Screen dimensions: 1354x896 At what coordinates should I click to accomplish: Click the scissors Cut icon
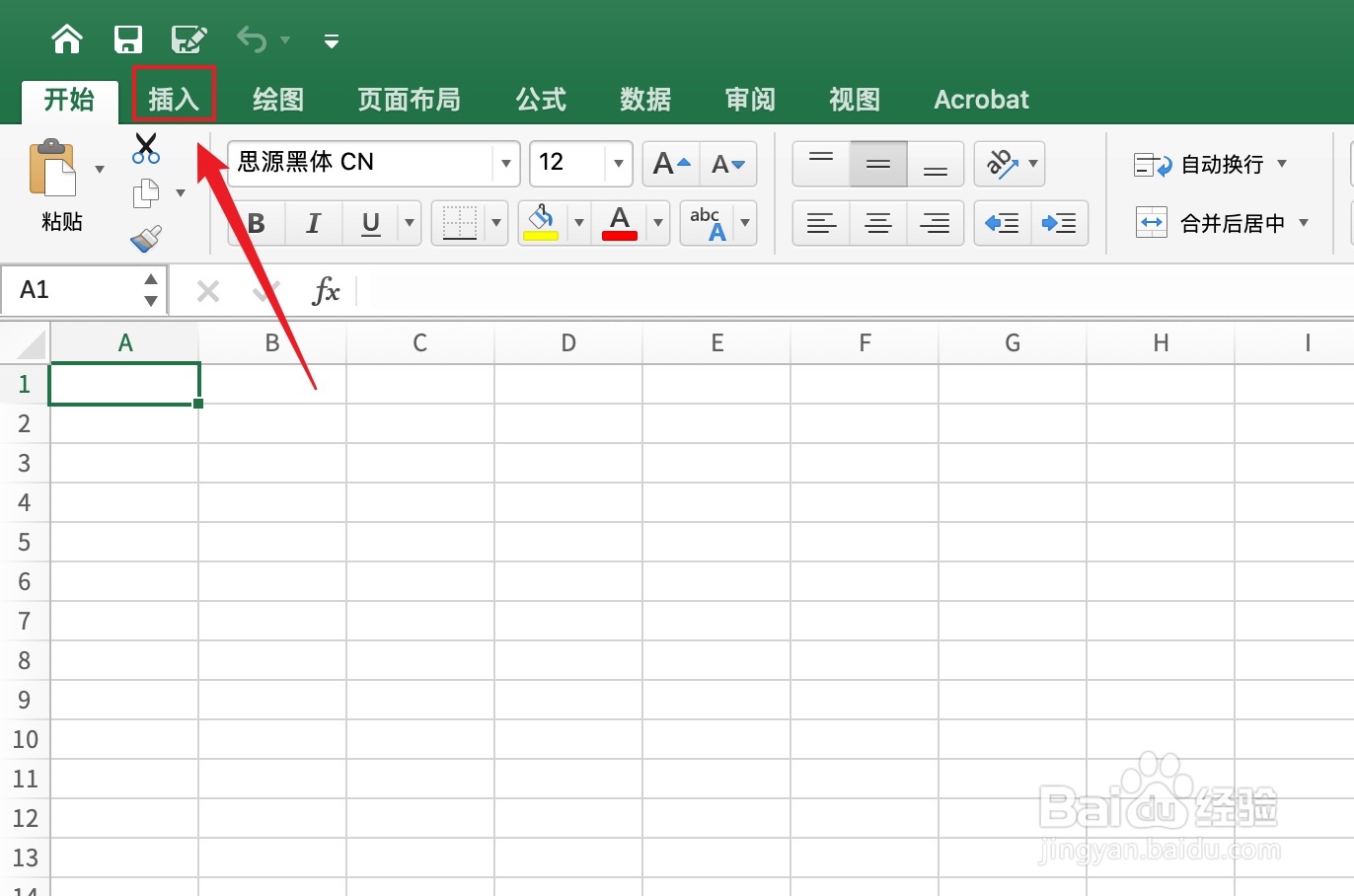[x=146, y=148]
